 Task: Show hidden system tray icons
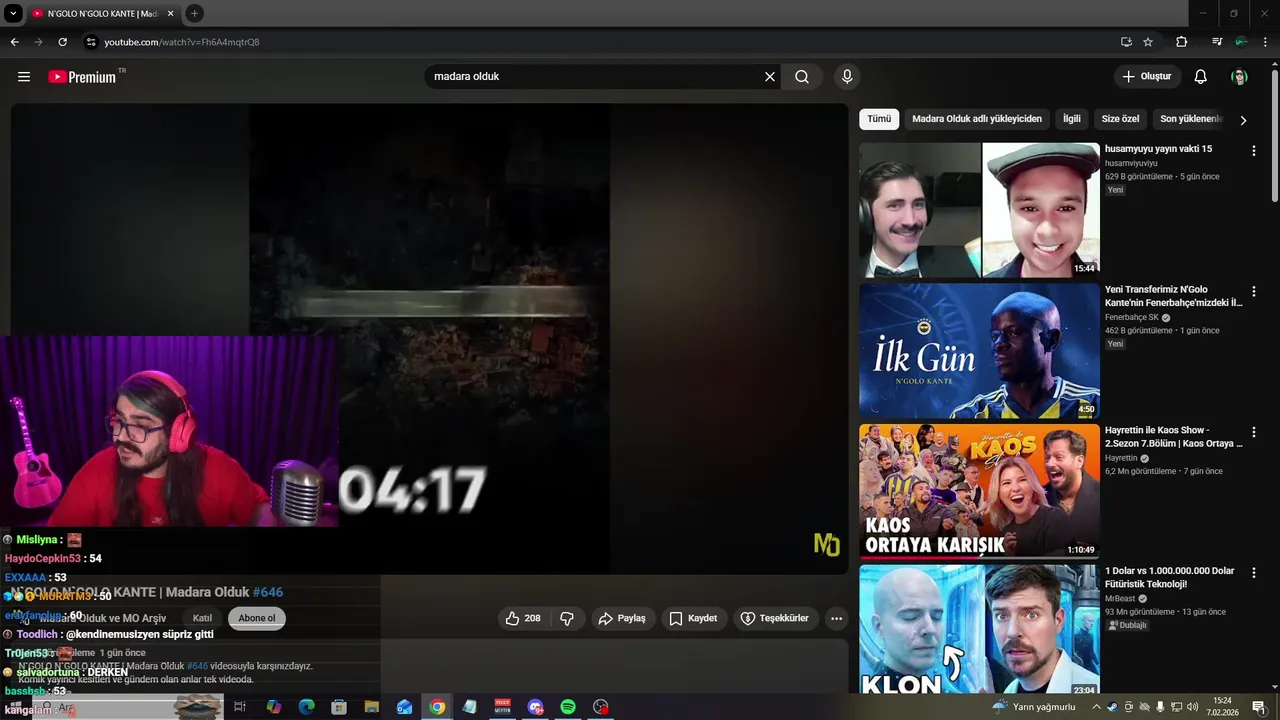[1096, 707]
